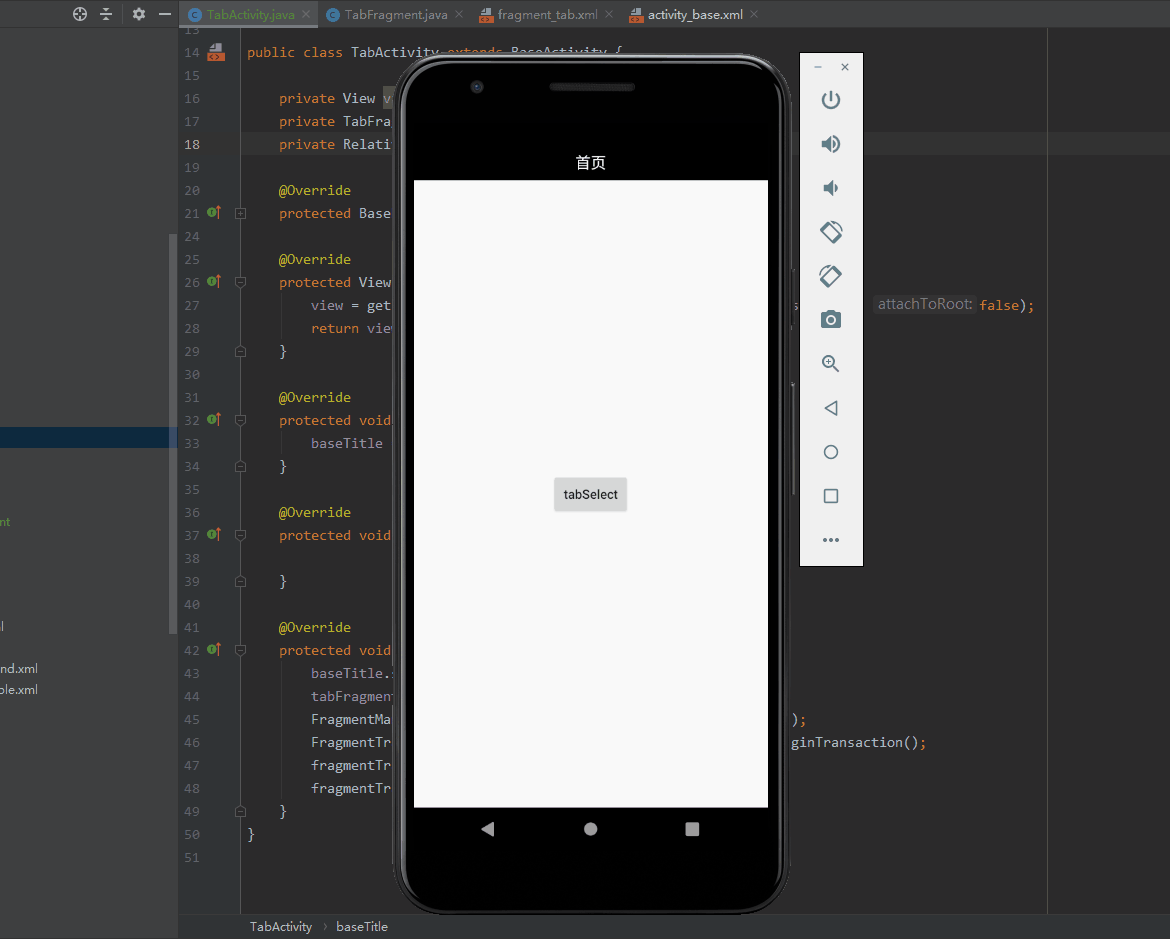
Task: Activate the emulator zoom magnifier
Action: coord(830,364)
